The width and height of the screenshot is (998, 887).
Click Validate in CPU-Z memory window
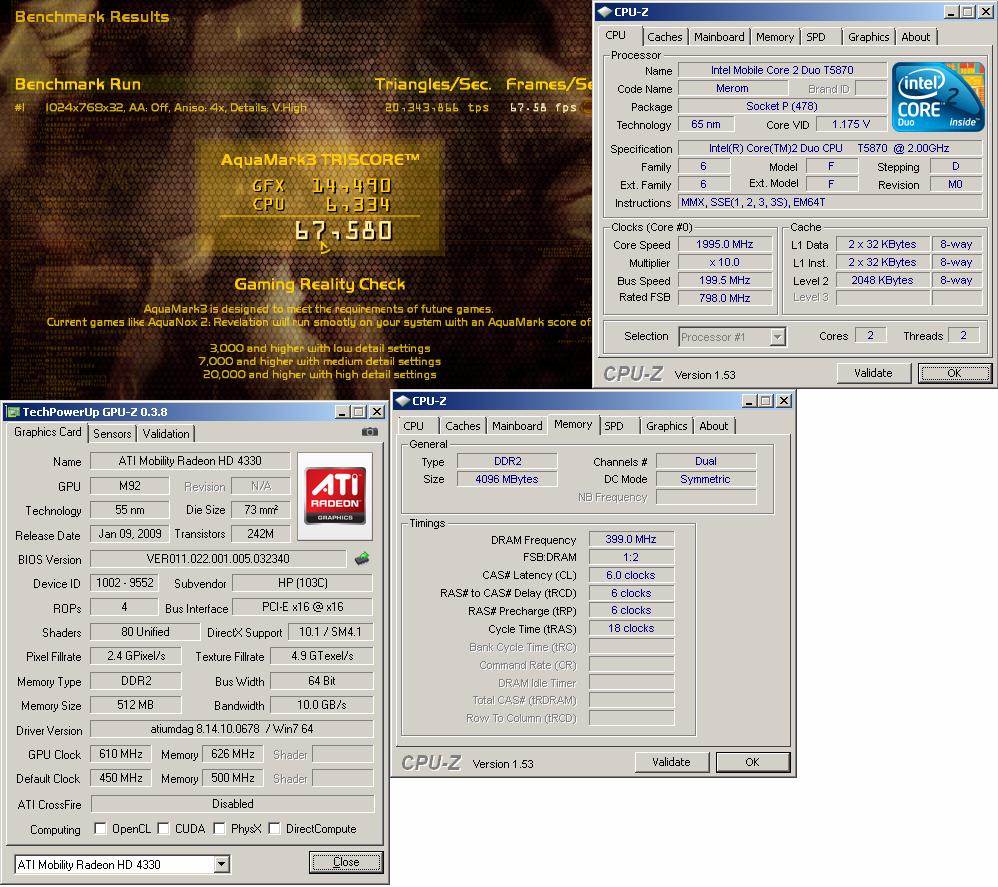coord(671,762)
